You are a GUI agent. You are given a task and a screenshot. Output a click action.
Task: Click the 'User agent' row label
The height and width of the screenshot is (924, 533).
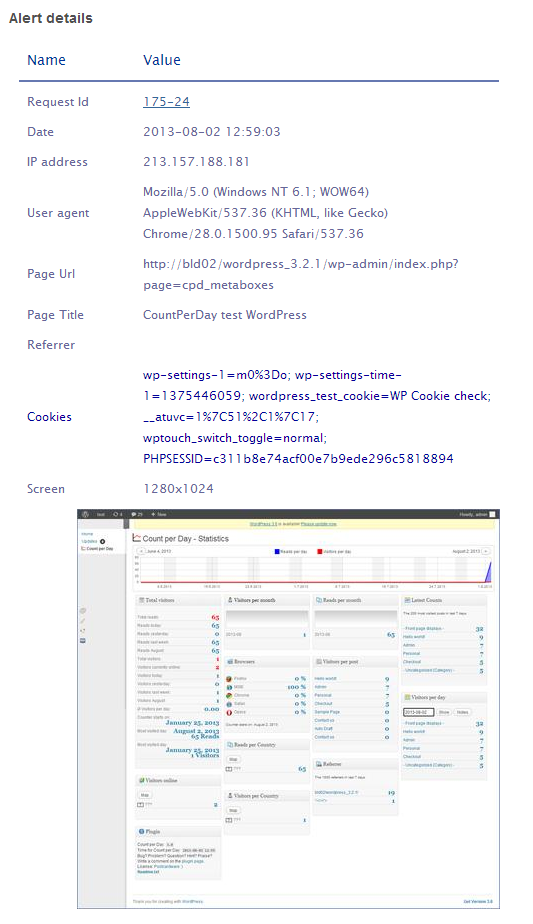point(58,213)
